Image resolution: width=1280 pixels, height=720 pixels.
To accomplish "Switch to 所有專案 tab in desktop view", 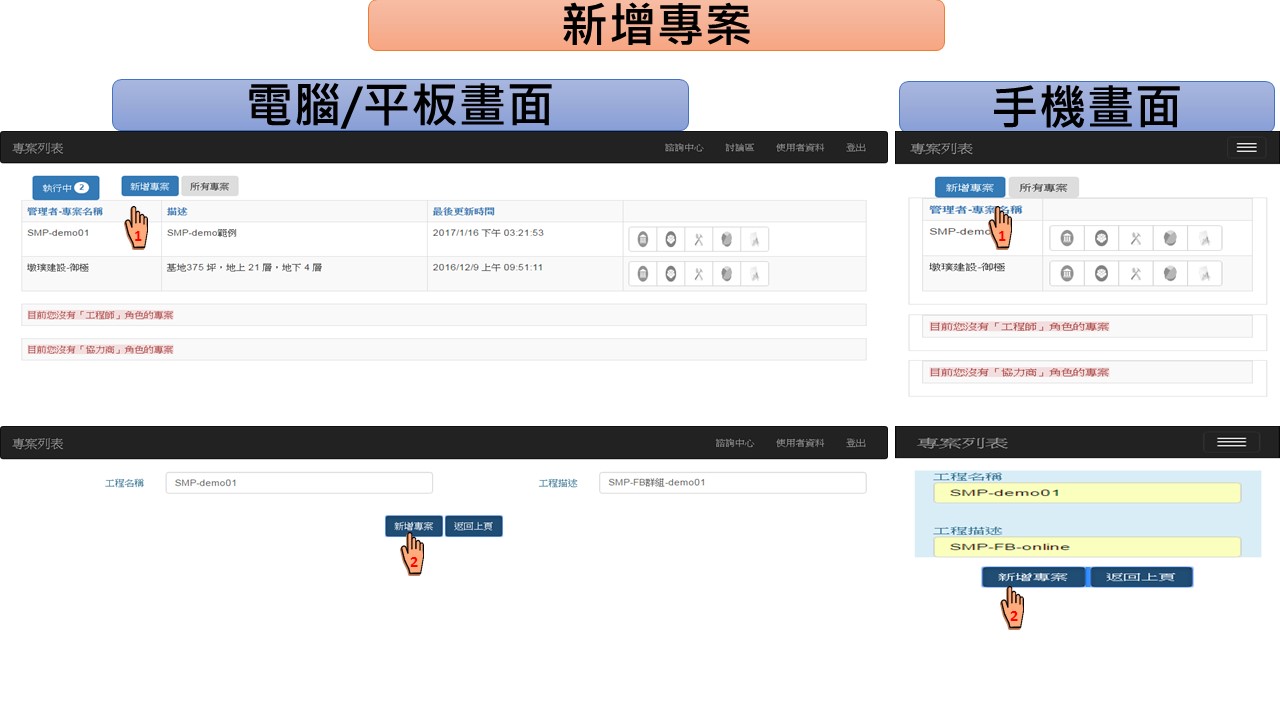I will [210, 187].
